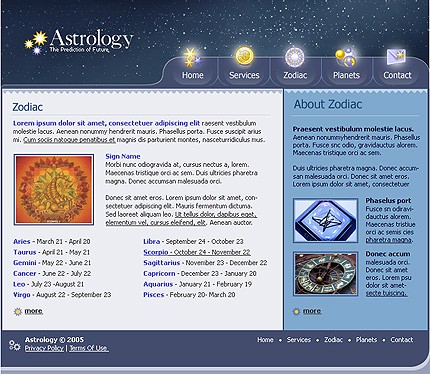This screenshot has height=374, width=430.
Task: Click the envelope icon above Contact
Action: coord(396,57)
